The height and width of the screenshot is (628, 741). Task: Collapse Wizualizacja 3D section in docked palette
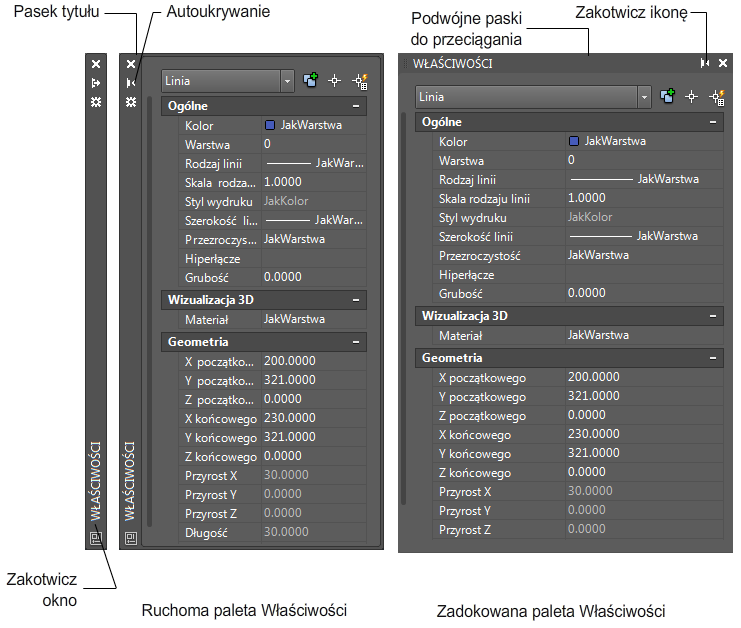(x=713, y=316)
